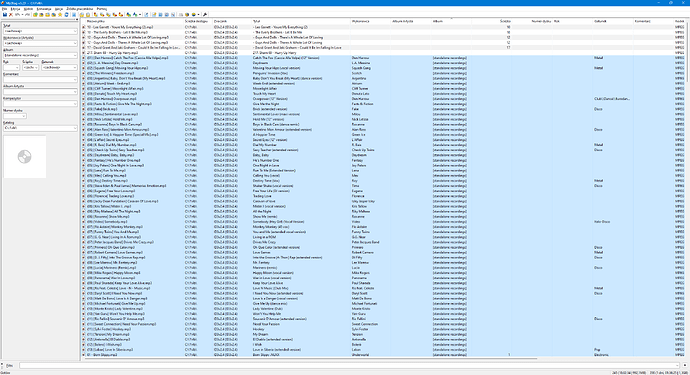
Task: Click the Select all files toolbar icon
Action: coord(73,15)
